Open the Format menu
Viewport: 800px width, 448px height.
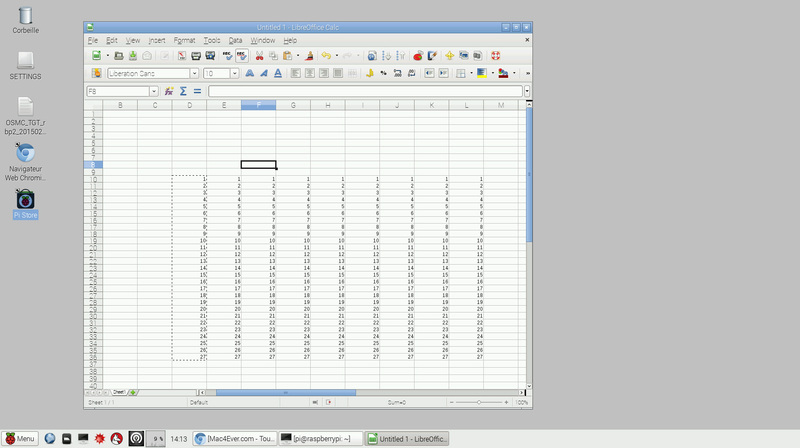tap(184, 40)
